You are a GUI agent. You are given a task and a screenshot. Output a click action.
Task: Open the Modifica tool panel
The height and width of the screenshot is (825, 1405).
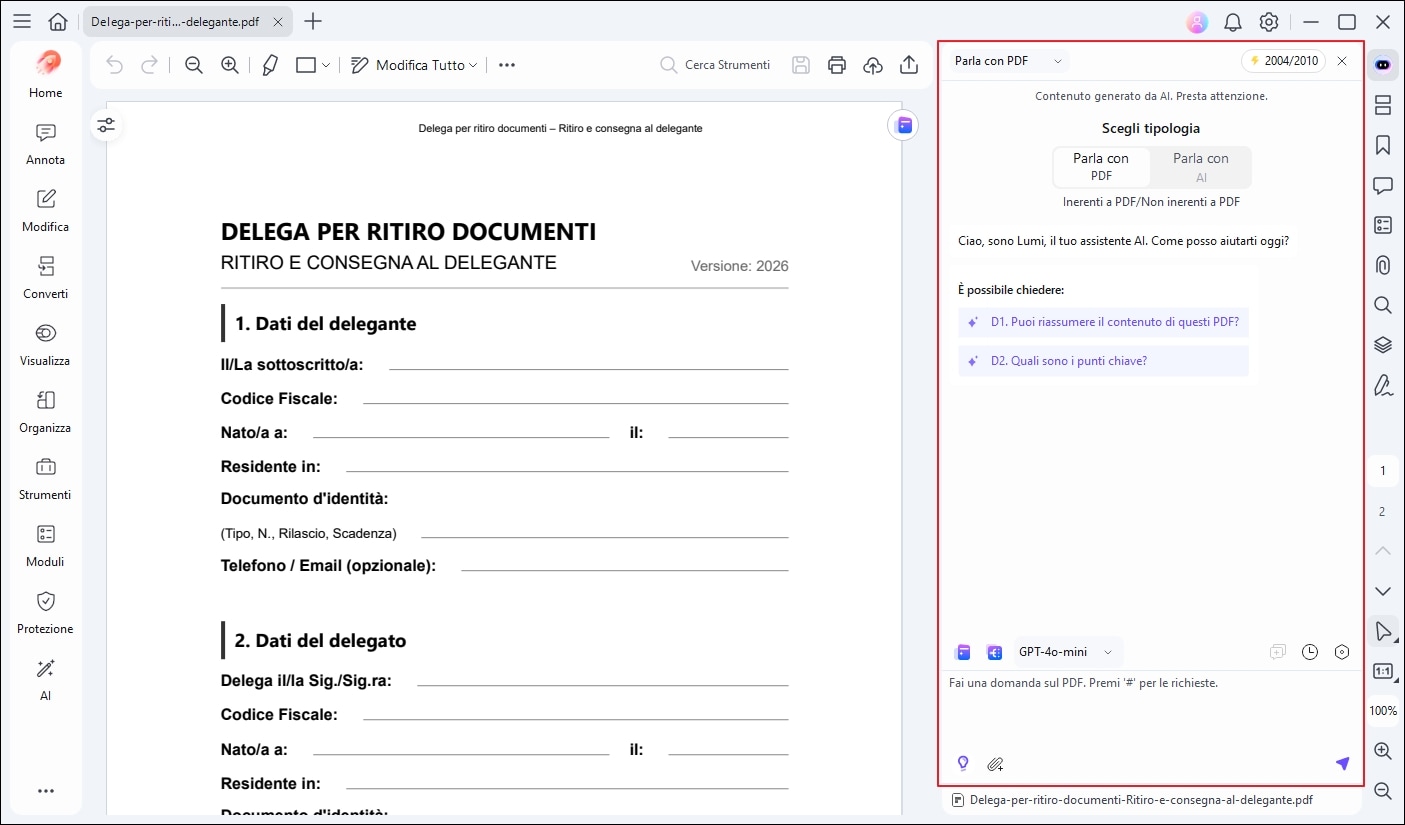point(46,211)
